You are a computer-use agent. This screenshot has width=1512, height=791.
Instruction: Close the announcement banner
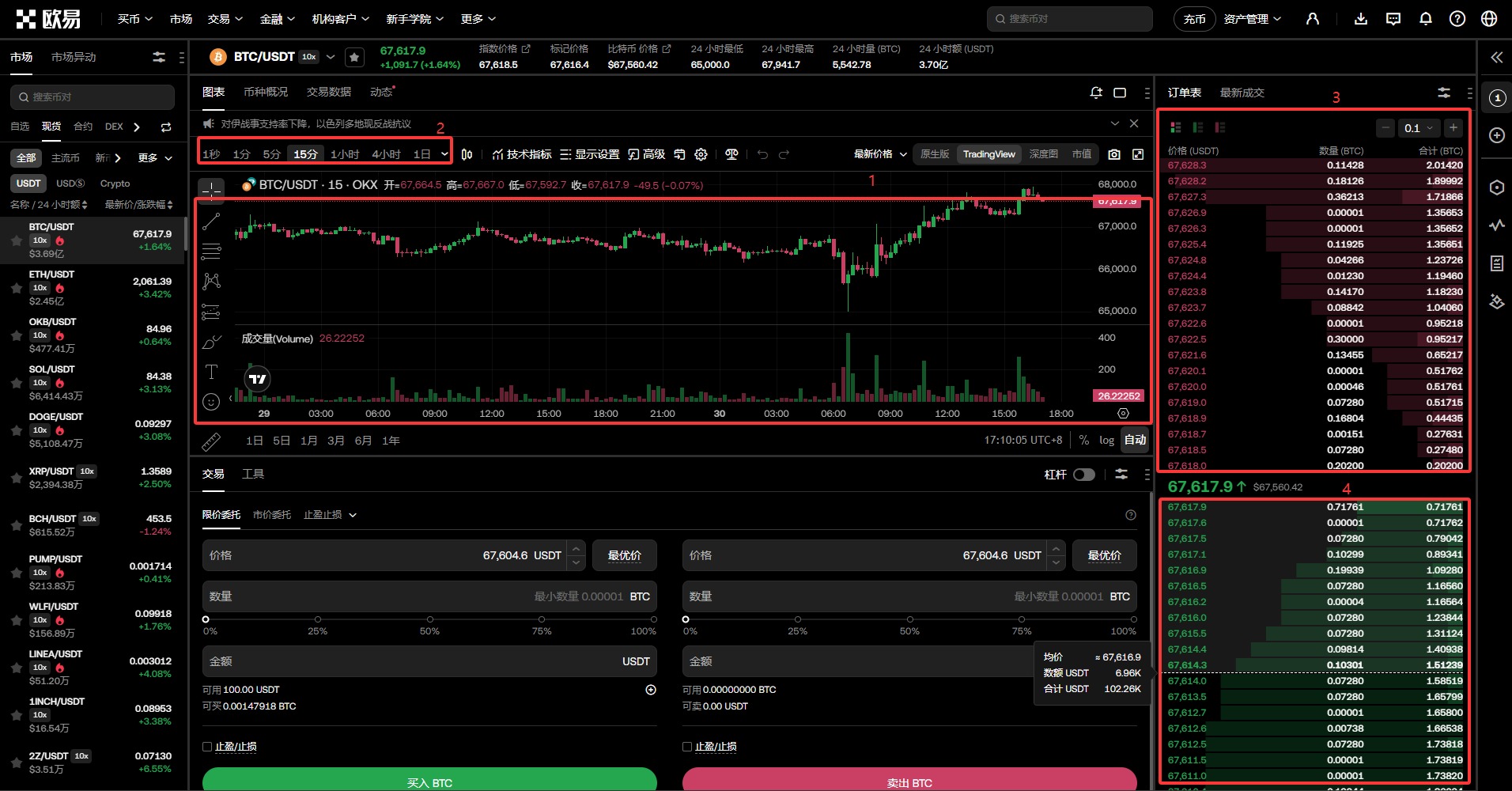1134,123
